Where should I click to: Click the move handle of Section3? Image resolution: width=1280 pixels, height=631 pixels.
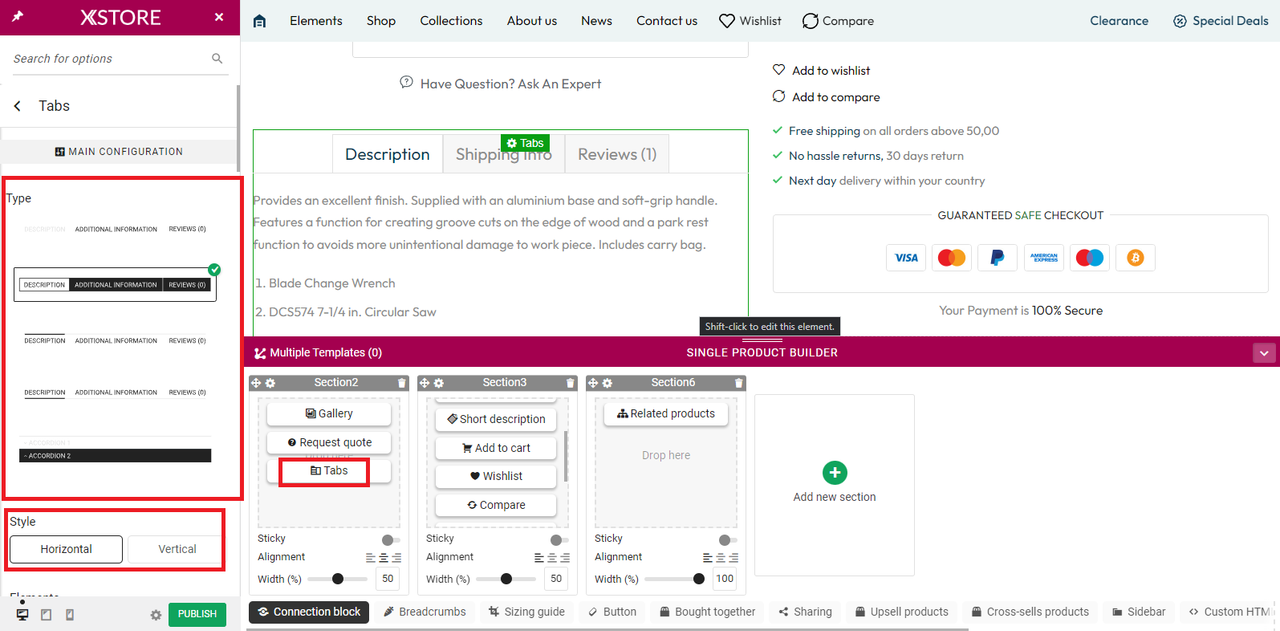[x=424, y=383]
